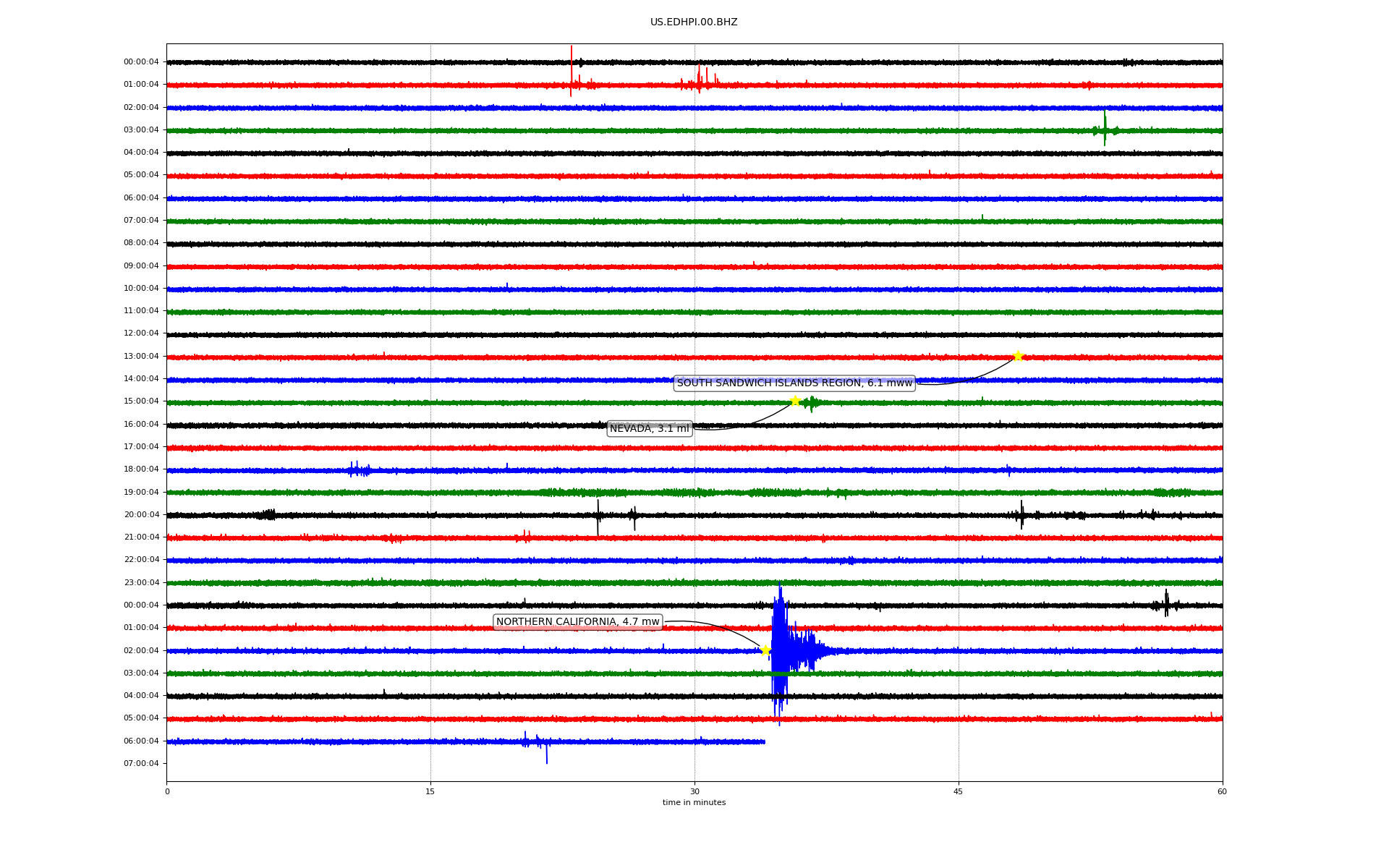Click the yellow star beside the large blue waveform
The height and width of the screenshot is (868, 1389).
765,650
